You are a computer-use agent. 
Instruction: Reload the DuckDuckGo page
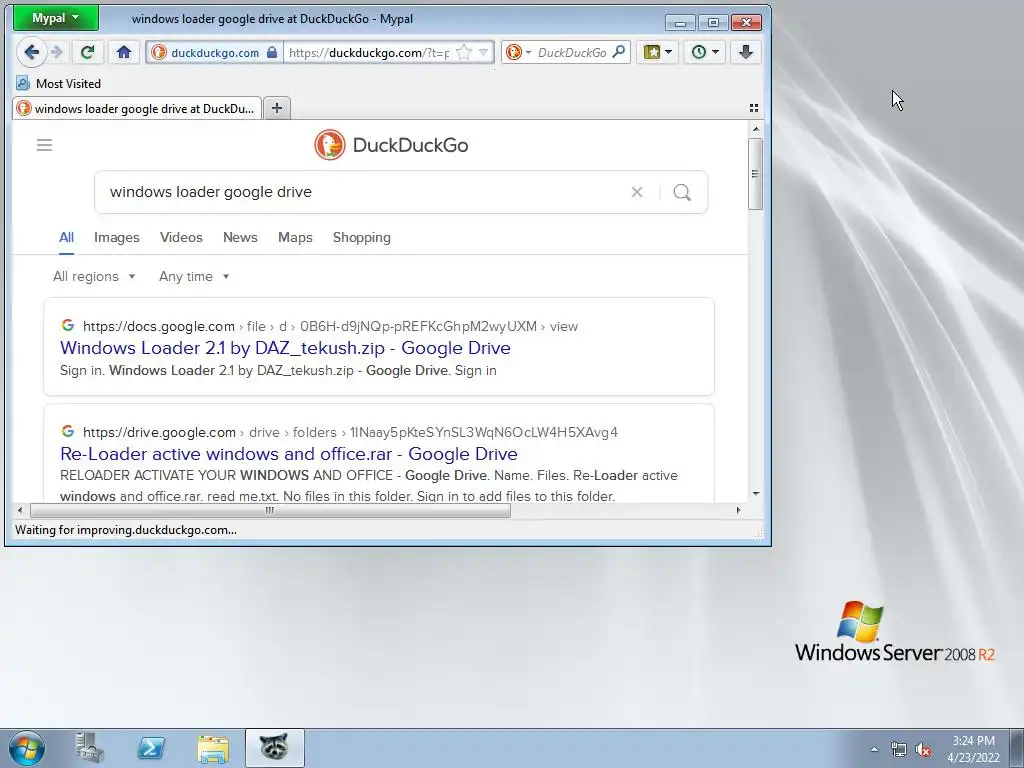pyautogui.click(x=87, y=52)
